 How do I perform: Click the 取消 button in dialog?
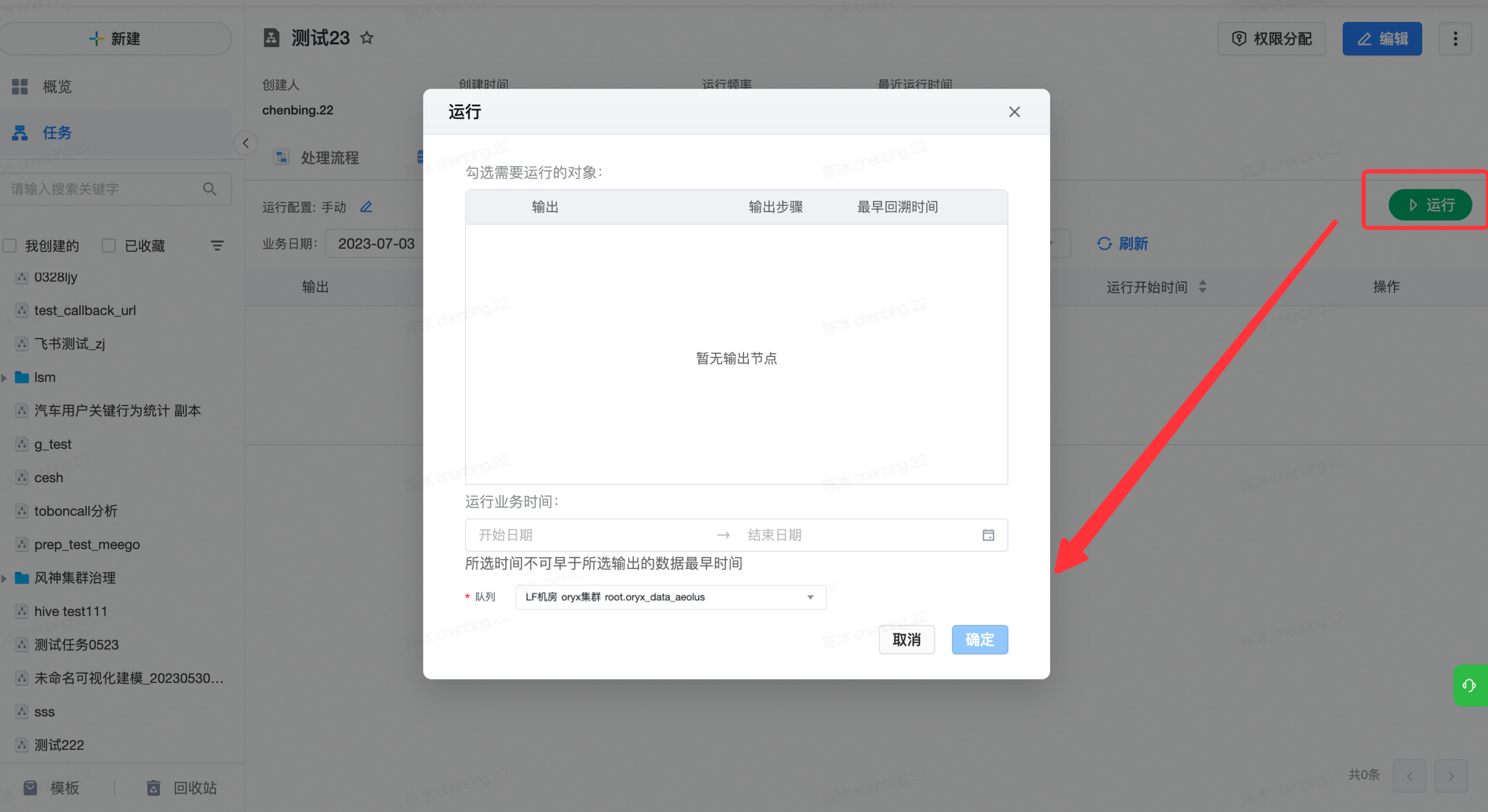(x=906, y=639)
